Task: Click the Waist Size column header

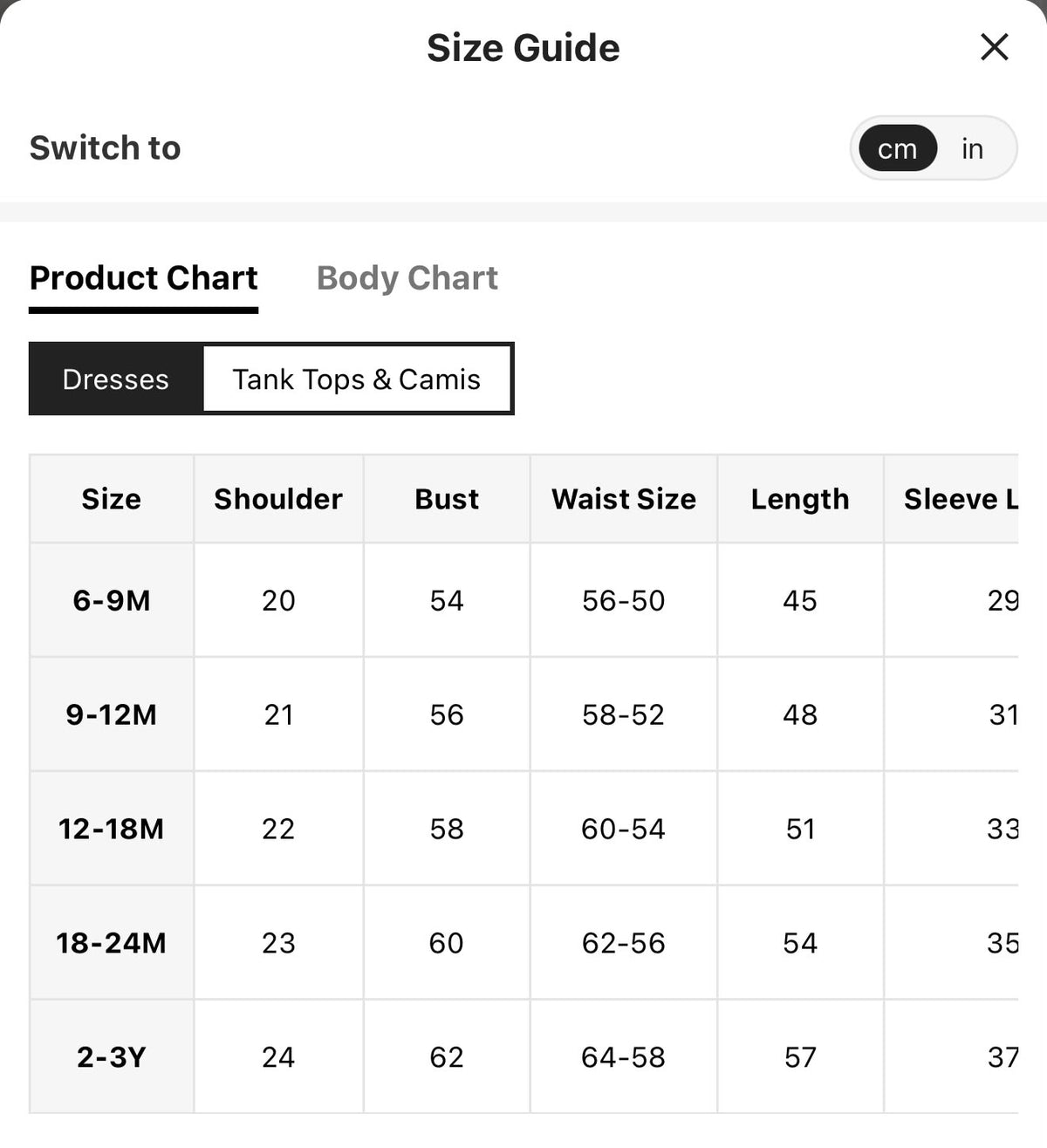Action: [624, 499]
